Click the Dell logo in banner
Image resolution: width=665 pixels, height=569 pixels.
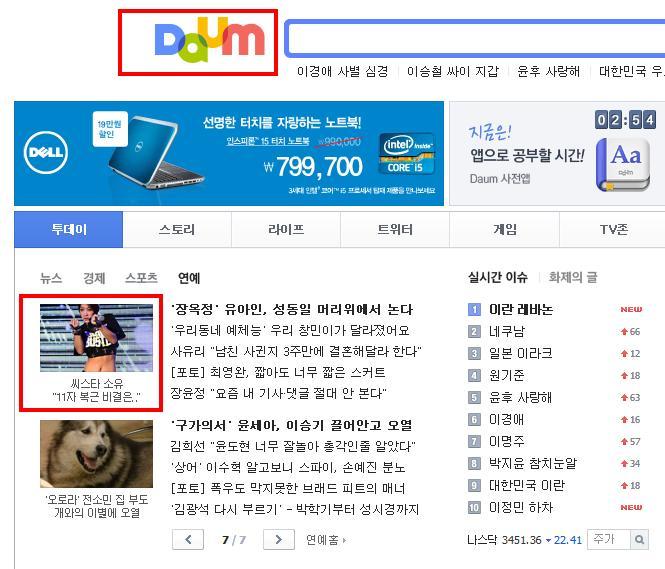[46, 152]
